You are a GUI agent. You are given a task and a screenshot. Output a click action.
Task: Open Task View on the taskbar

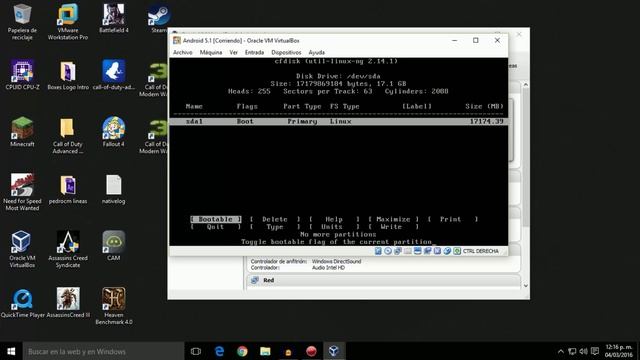tap(196, 351)
